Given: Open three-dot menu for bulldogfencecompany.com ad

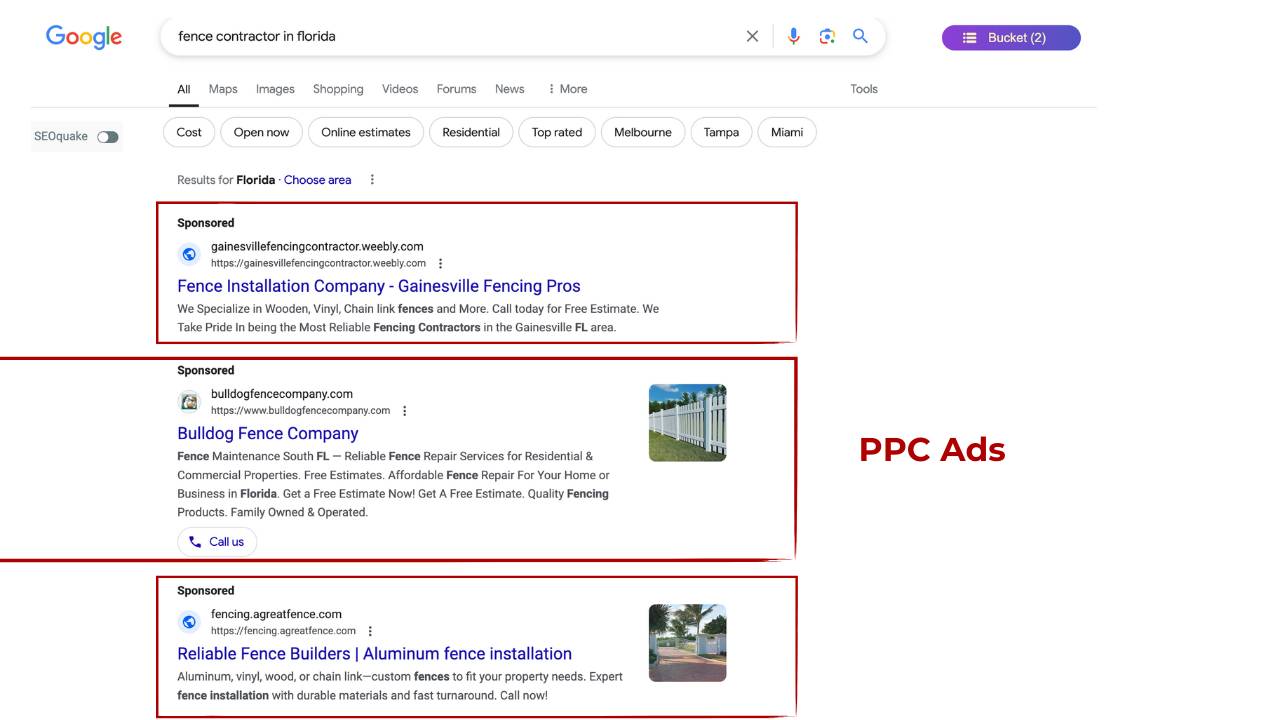Looking at the screenshot, I should click(404, 411).
